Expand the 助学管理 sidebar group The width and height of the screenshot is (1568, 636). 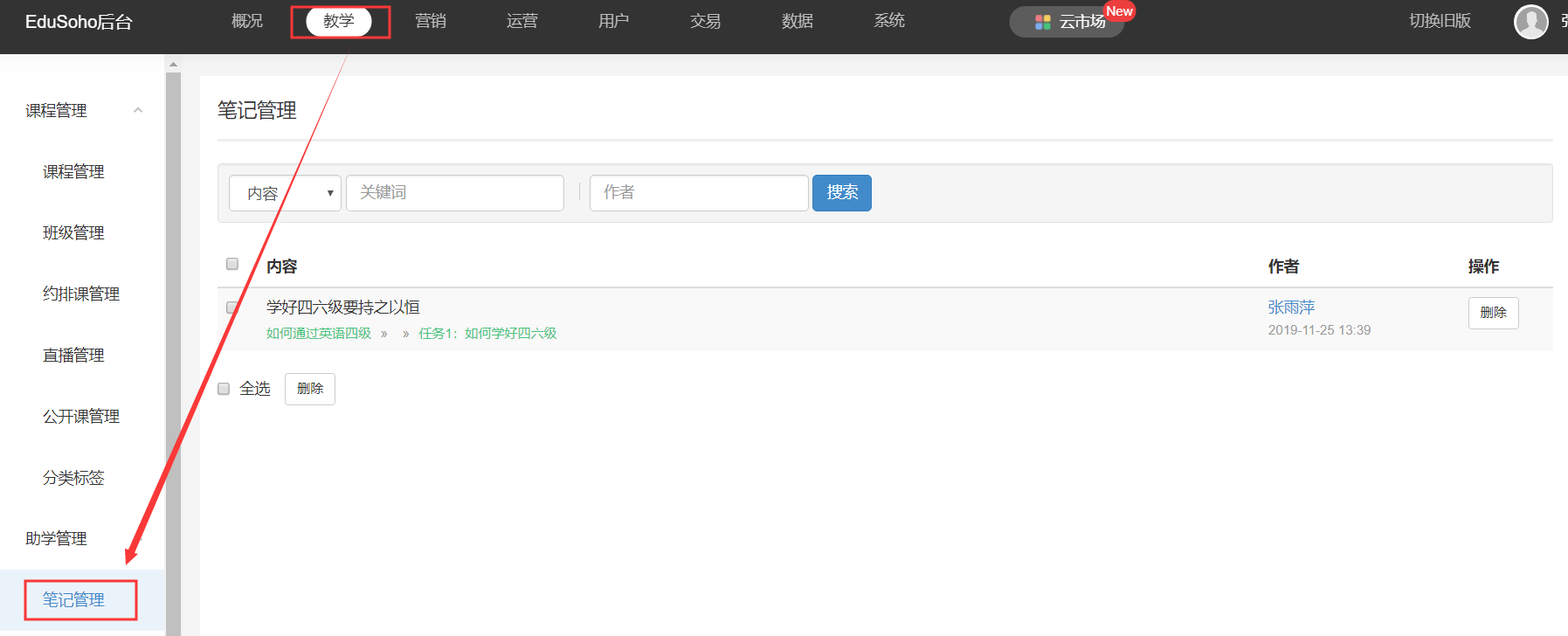(57, 539)
